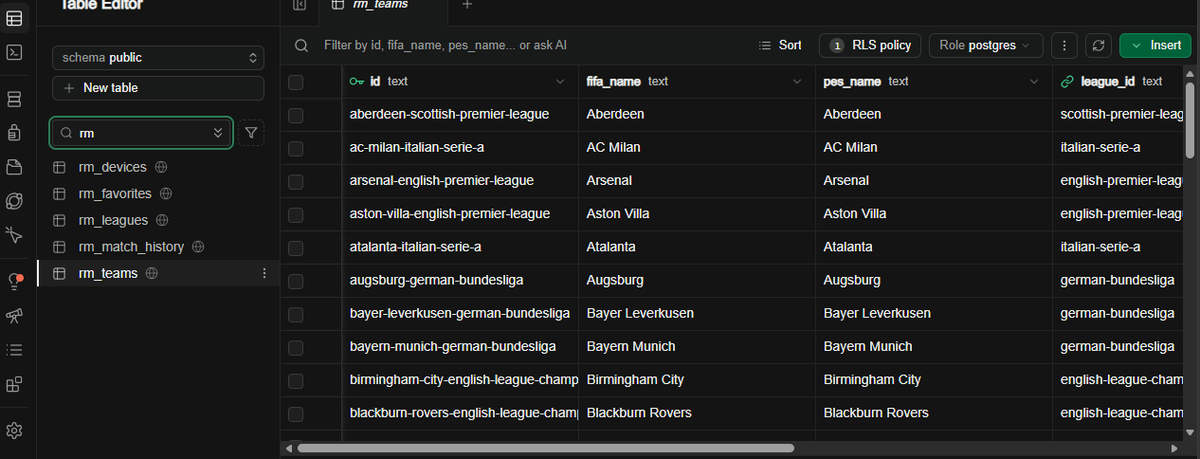Add a new tab with plus icon

click(467, 5)
